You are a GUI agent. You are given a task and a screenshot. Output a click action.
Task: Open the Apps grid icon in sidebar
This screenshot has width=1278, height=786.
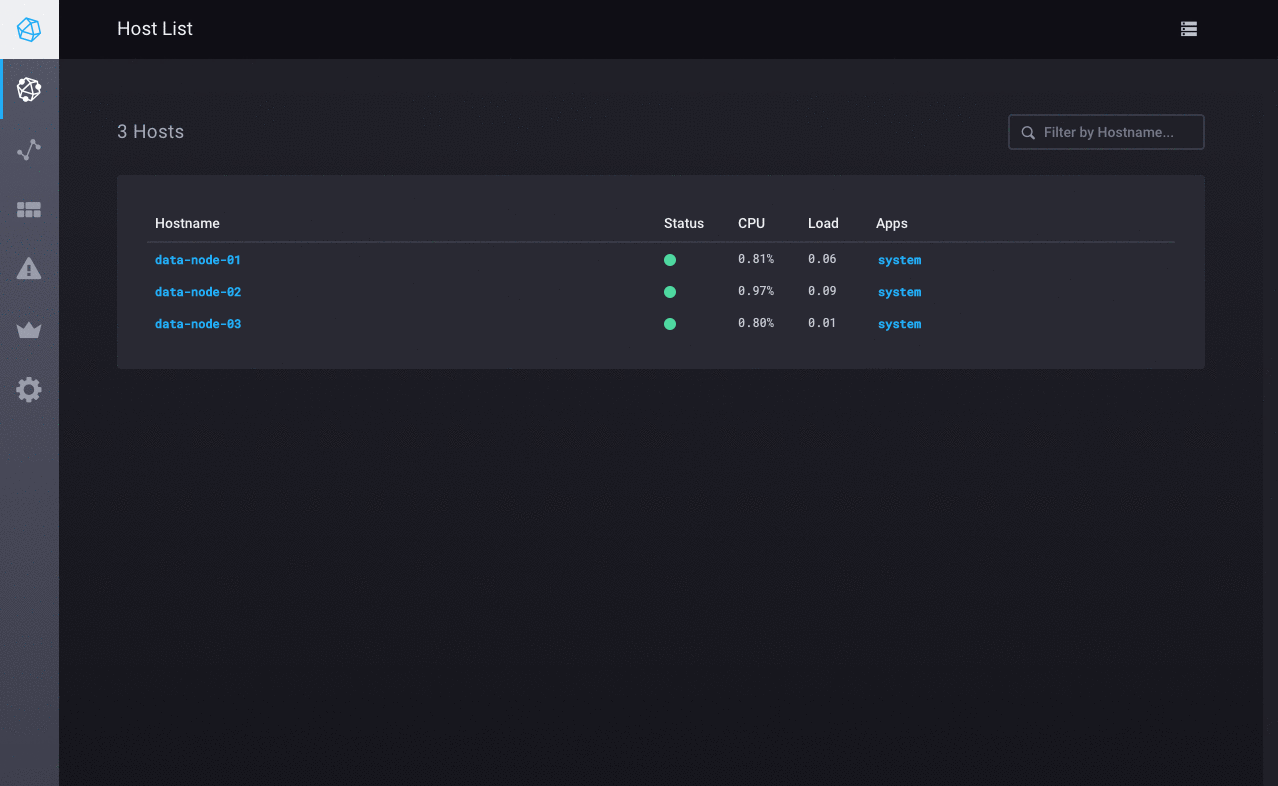point(29,209)
